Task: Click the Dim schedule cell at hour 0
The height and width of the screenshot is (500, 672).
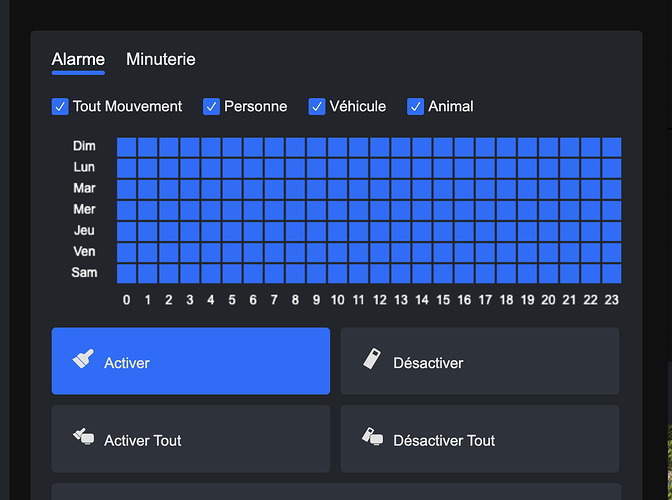Action: 127,147
